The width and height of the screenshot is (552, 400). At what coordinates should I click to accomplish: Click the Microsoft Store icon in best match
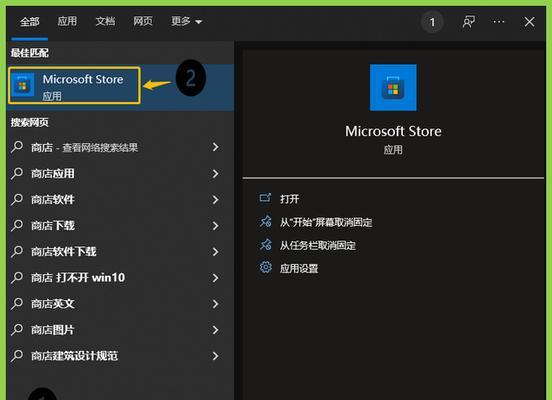tap(23, 85)
